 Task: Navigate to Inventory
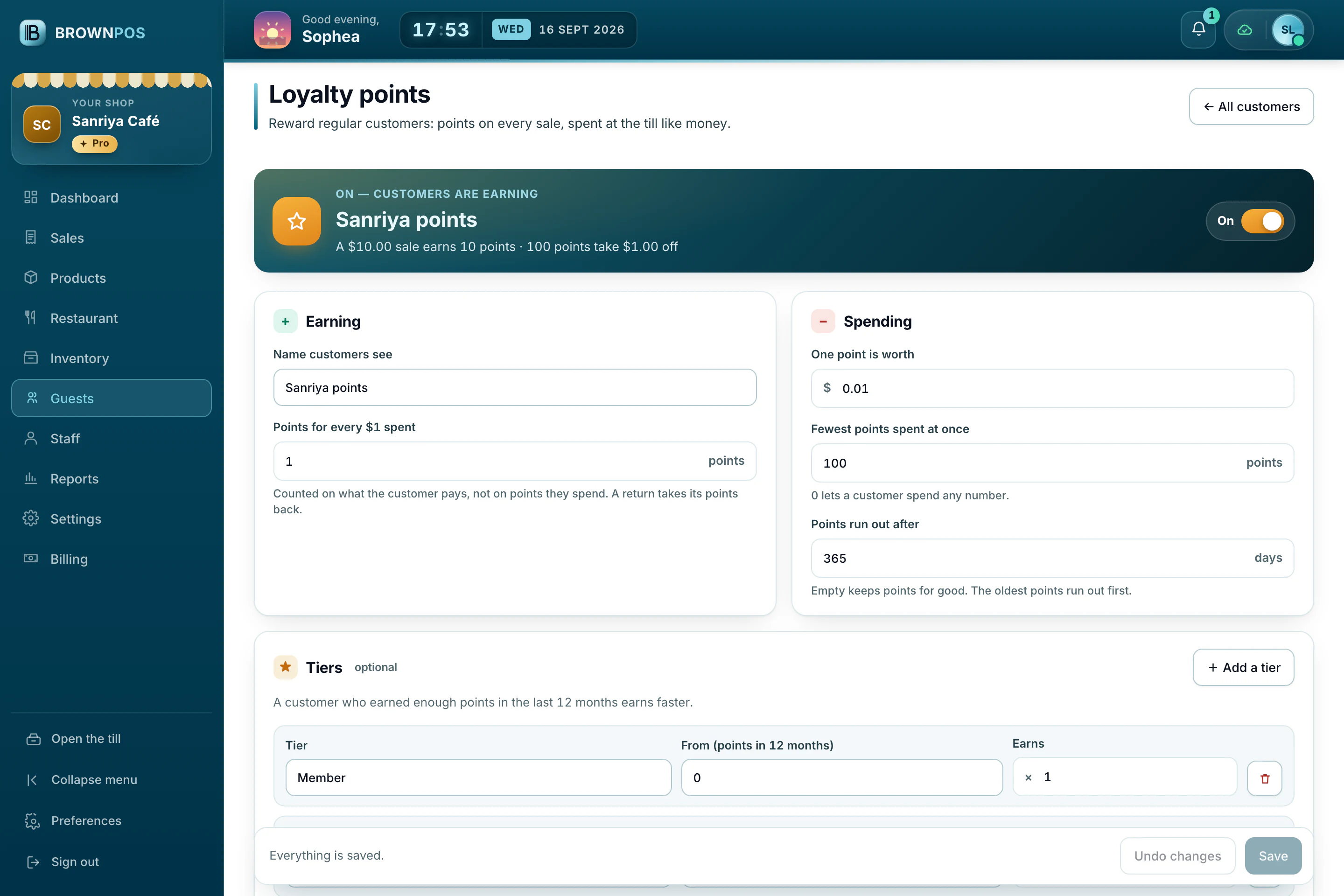coord(112,358)
